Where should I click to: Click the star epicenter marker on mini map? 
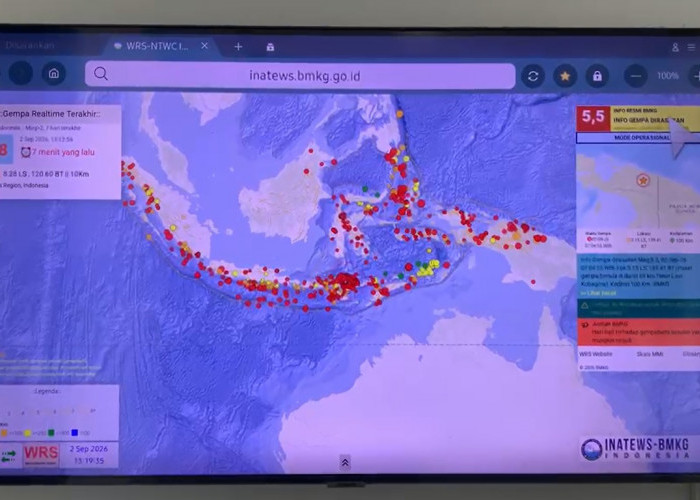pos(643,180)
